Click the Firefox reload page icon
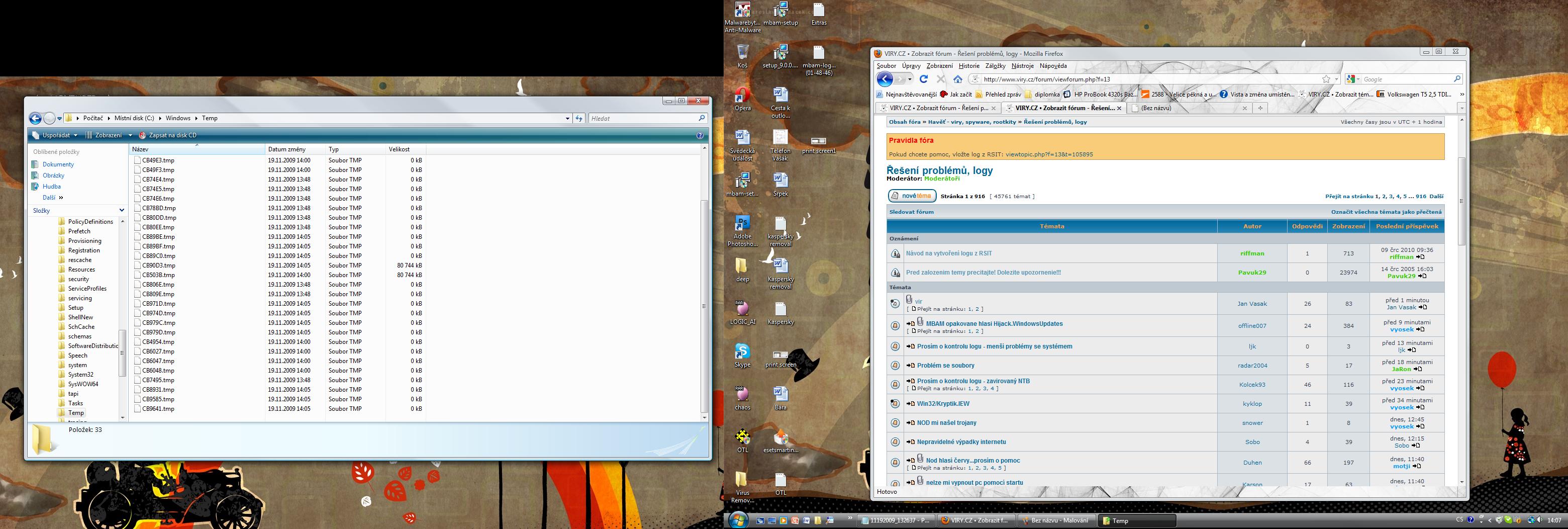1568x529 pixels. pyautogui.click(x=923, y=79)
